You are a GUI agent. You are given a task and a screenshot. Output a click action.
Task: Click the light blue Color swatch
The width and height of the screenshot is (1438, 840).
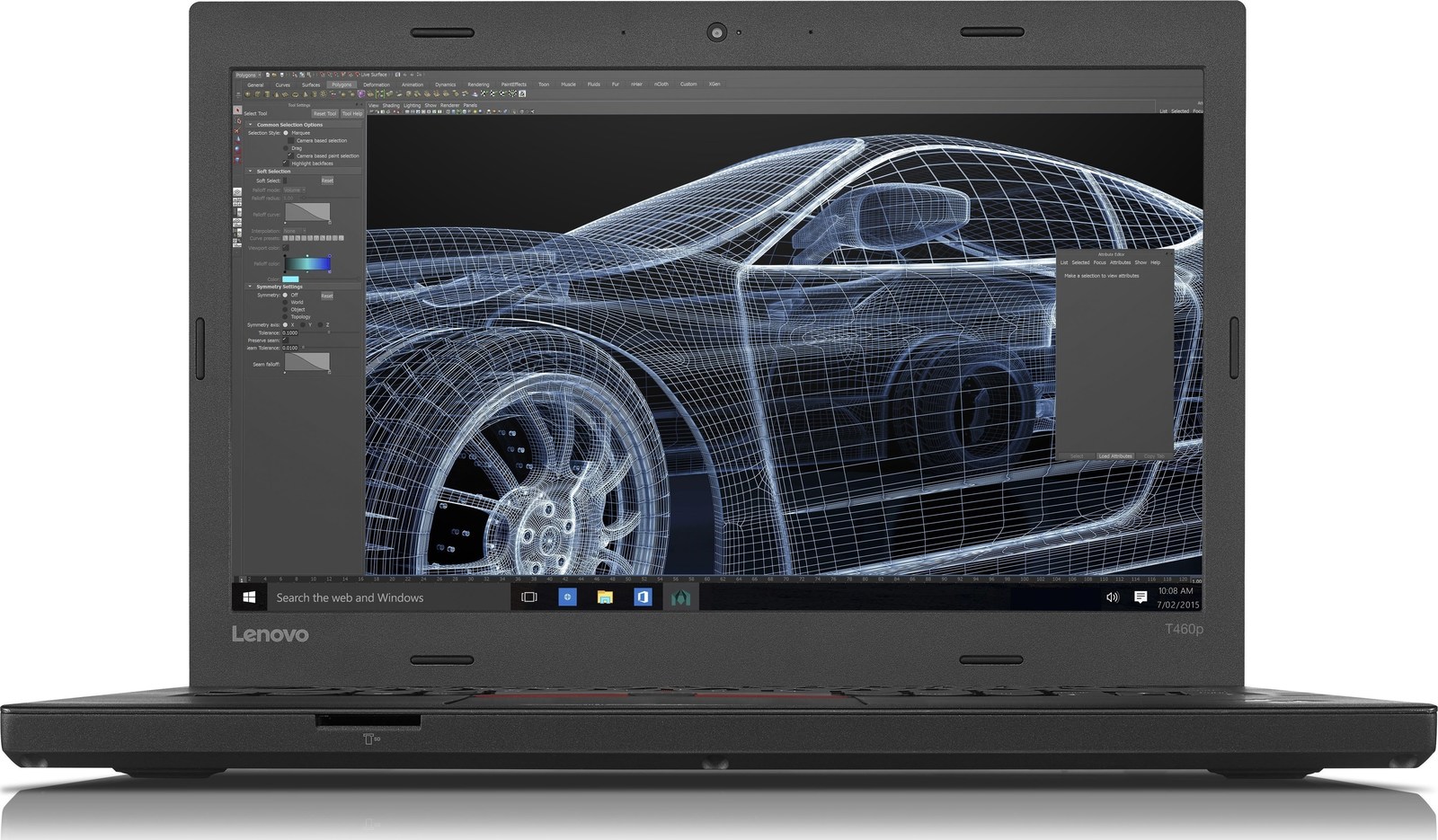[x=290, y=279]
